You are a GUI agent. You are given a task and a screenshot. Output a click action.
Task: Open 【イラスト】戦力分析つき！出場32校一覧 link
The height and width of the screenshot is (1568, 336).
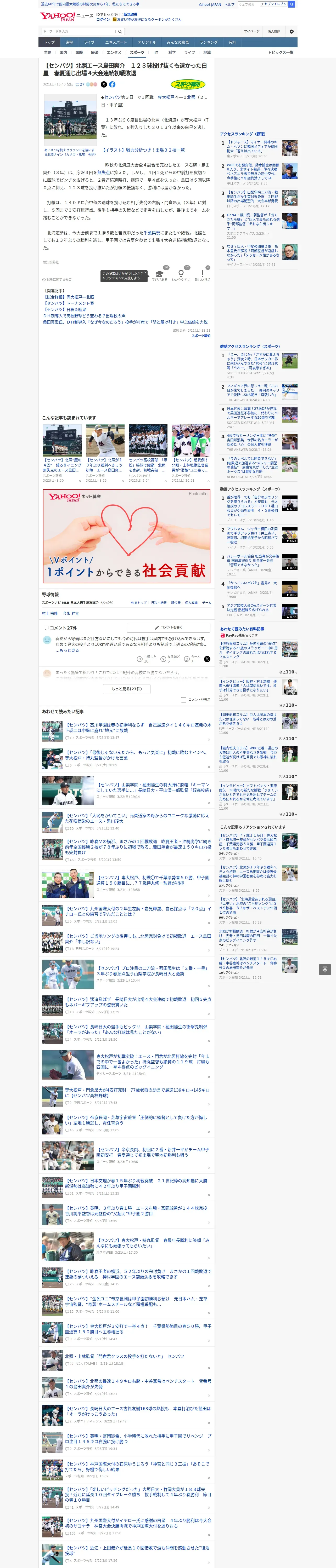click(143, 150)
